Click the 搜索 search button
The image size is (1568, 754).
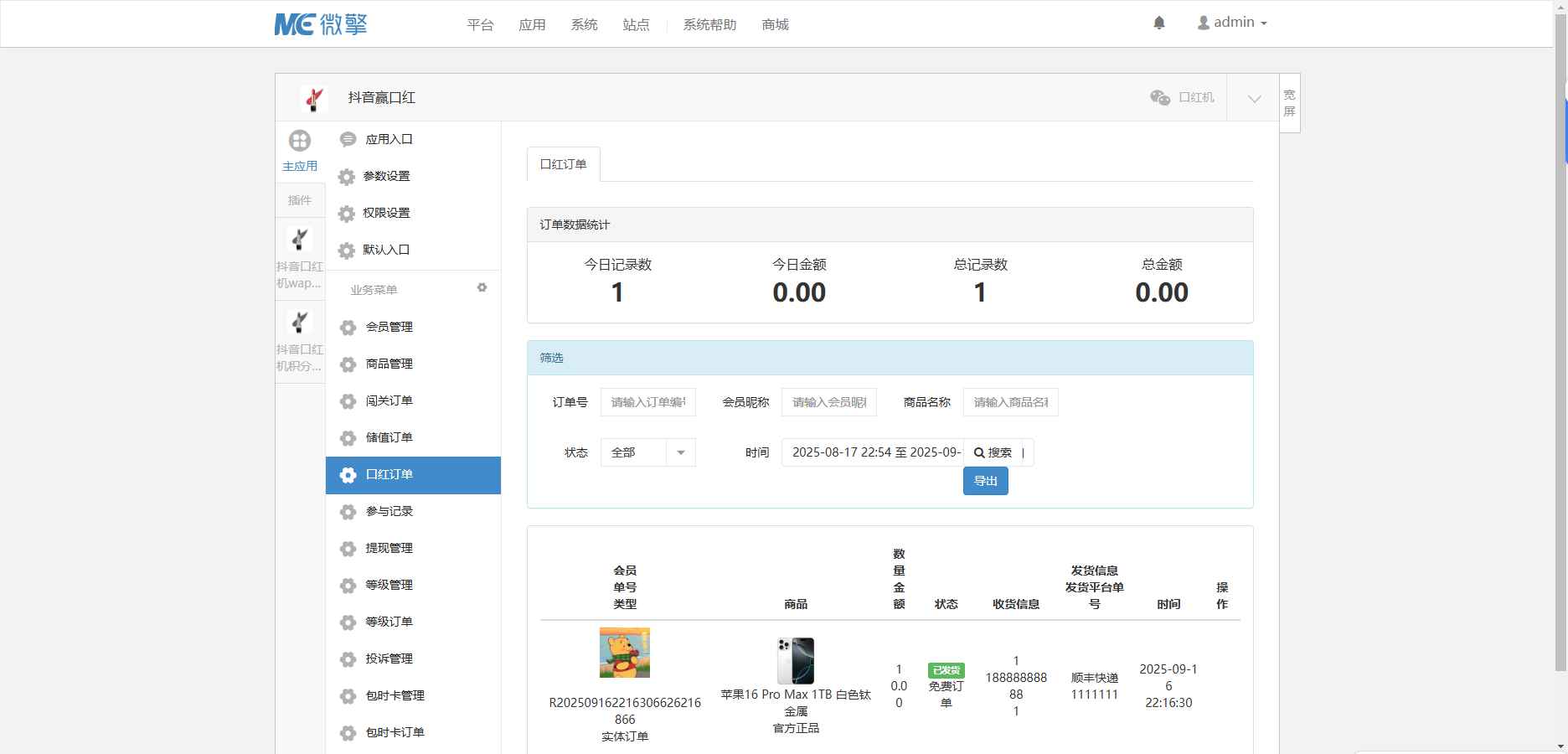coord(997,452)
